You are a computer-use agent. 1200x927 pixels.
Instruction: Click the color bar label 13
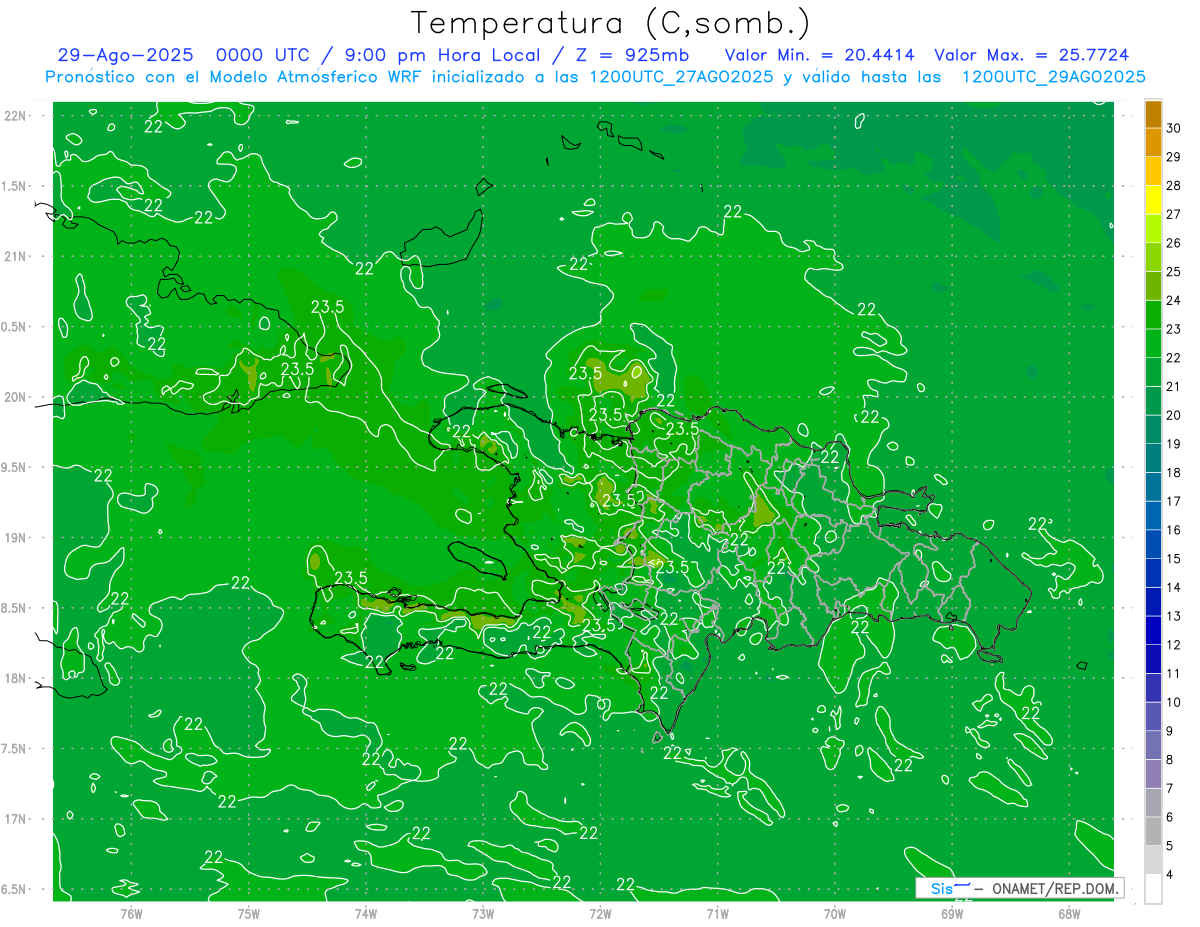[x=1174, y=616]
